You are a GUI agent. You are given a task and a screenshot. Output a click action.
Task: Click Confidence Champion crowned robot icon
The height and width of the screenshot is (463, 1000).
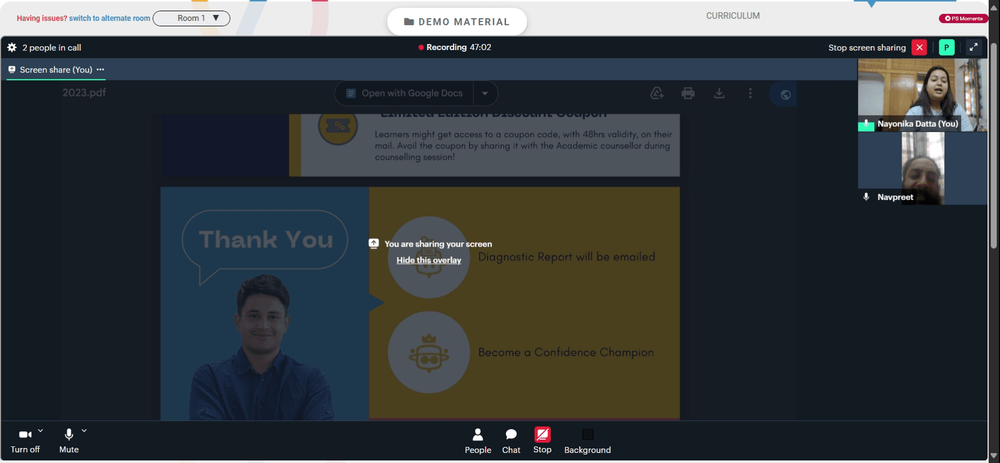click(429, 352)
